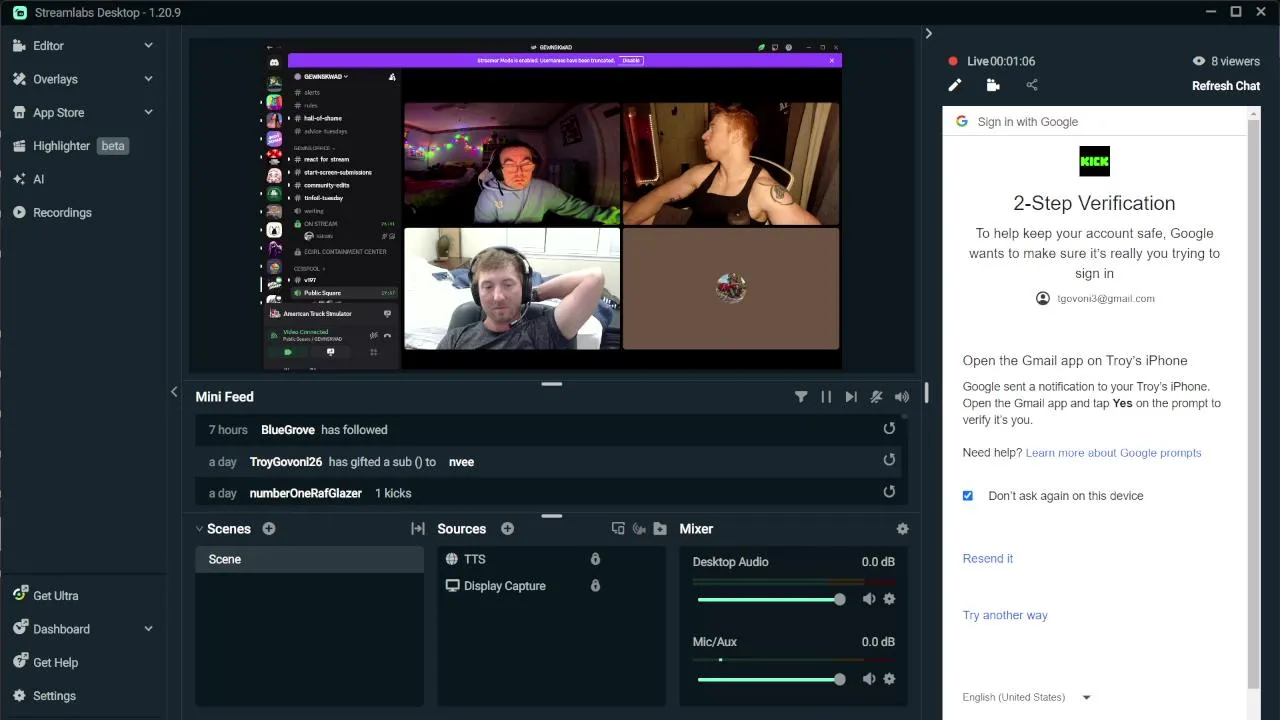1280x720 pixels.
Task: Open the AI sidebar item
Action: [38, 179]
